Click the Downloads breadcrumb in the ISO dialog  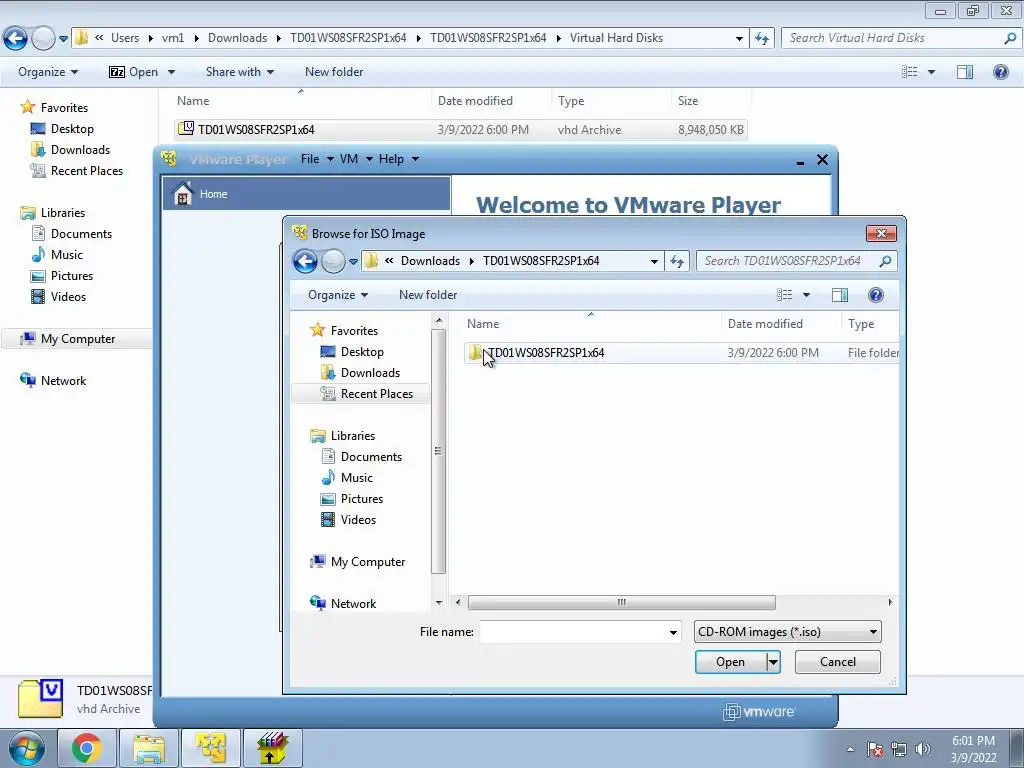pos(430,261)
